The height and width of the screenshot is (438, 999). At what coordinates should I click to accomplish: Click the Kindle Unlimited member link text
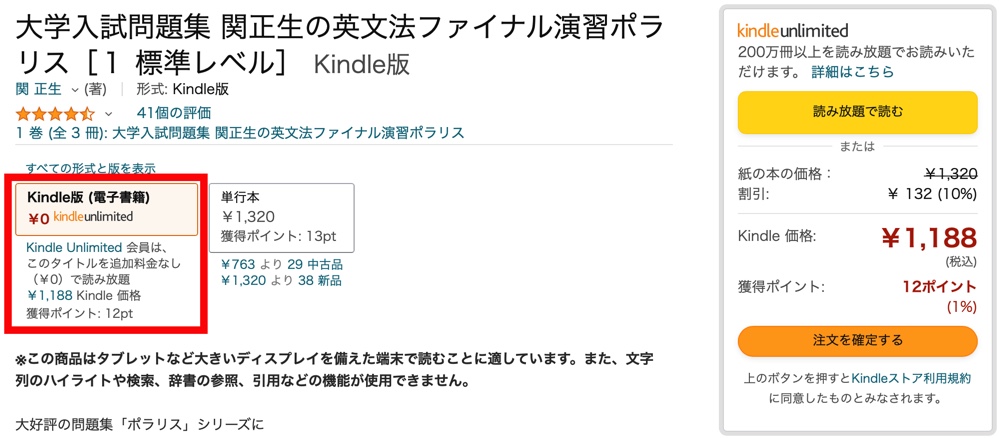pos(74,247)
